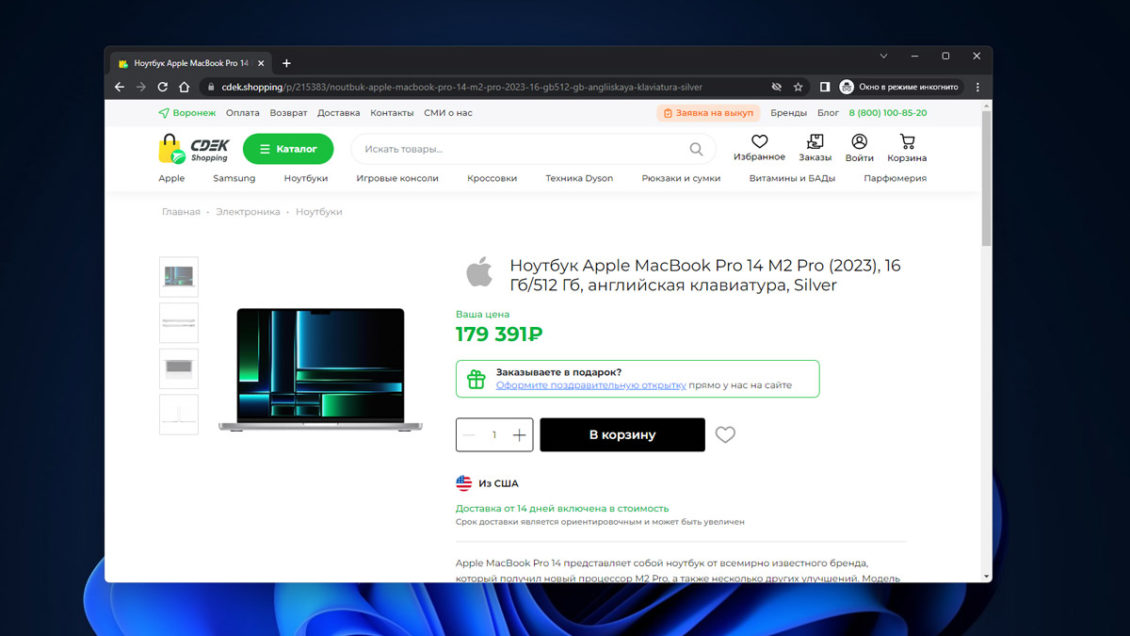
Task: Increase quantity with the plus button
Action: point(519,435)
